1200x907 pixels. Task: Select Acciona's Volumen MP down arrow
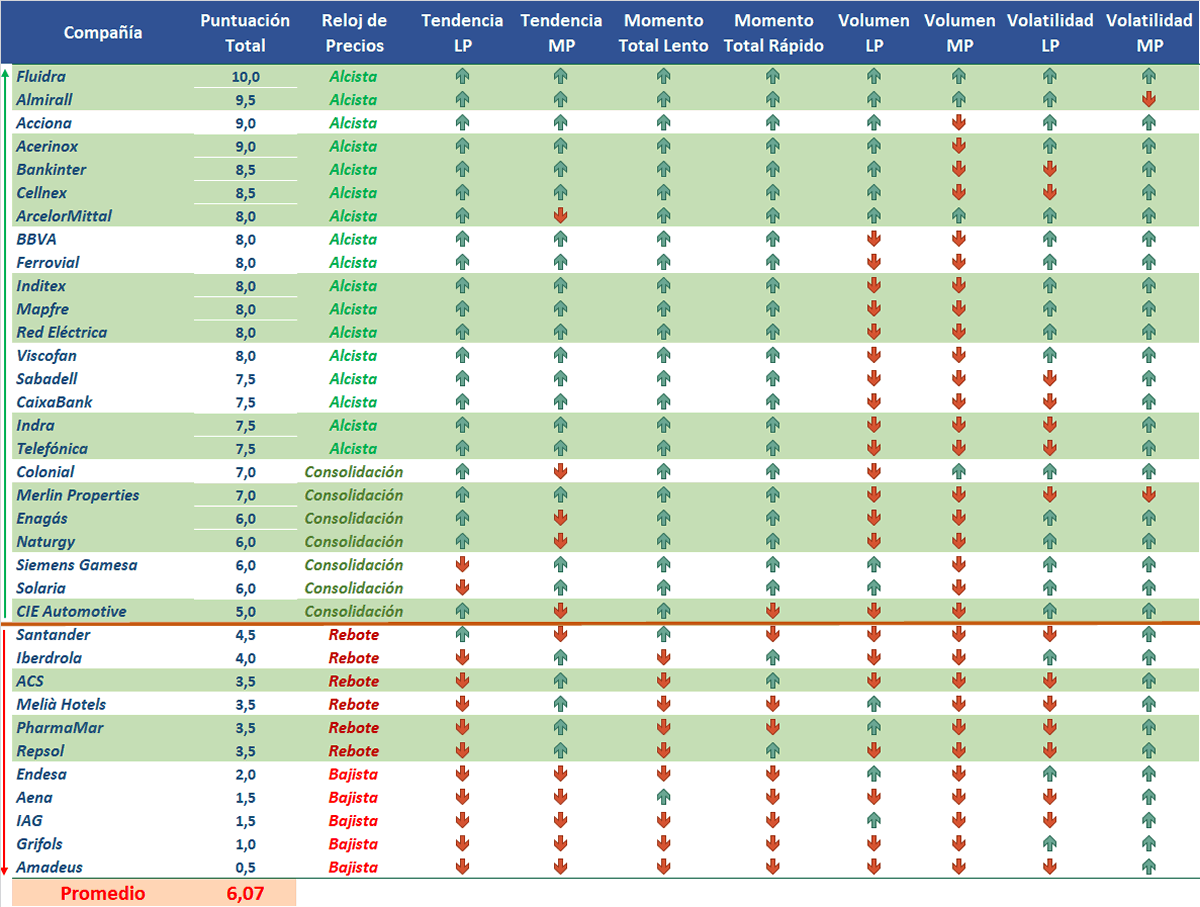[x=959, y=123]
